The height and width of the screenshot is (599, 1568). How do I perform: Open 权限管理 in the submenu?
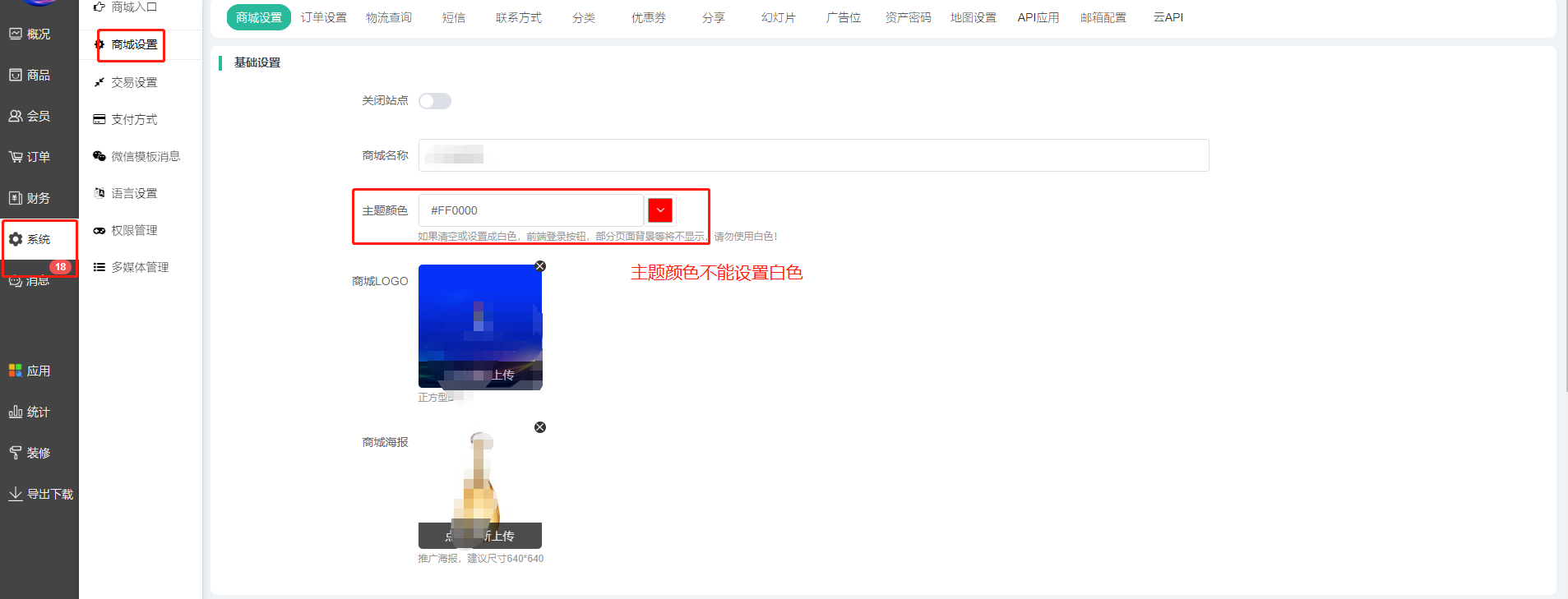tap(134, 230)
